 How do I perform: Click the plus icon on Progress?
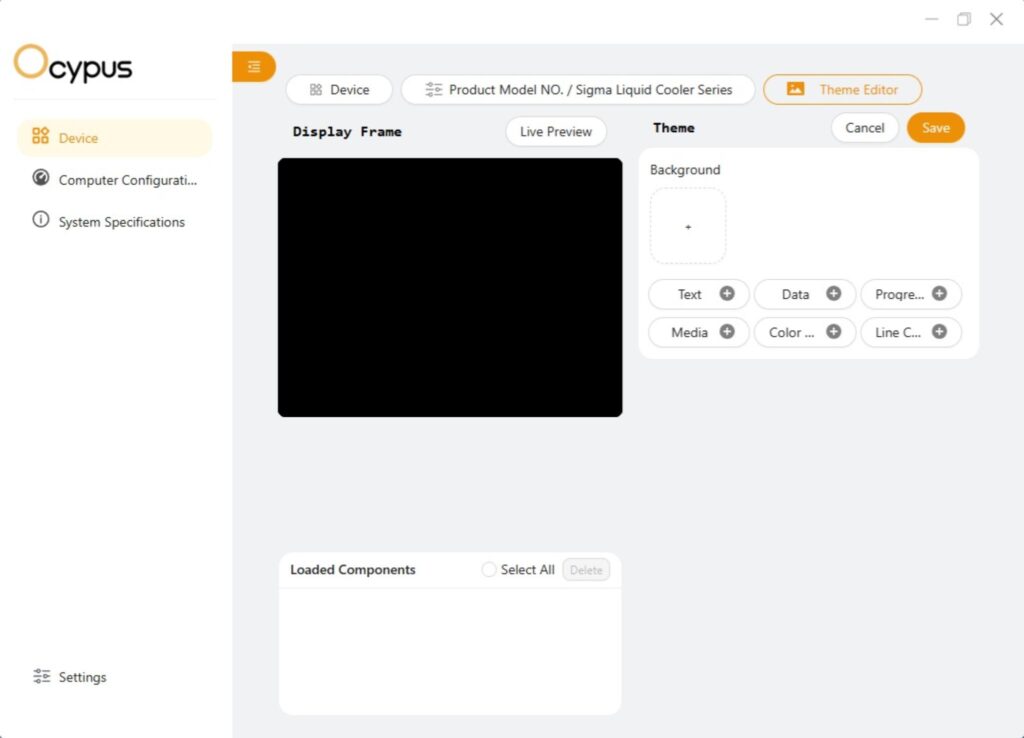pyautogui.click(x=939, y=293)
